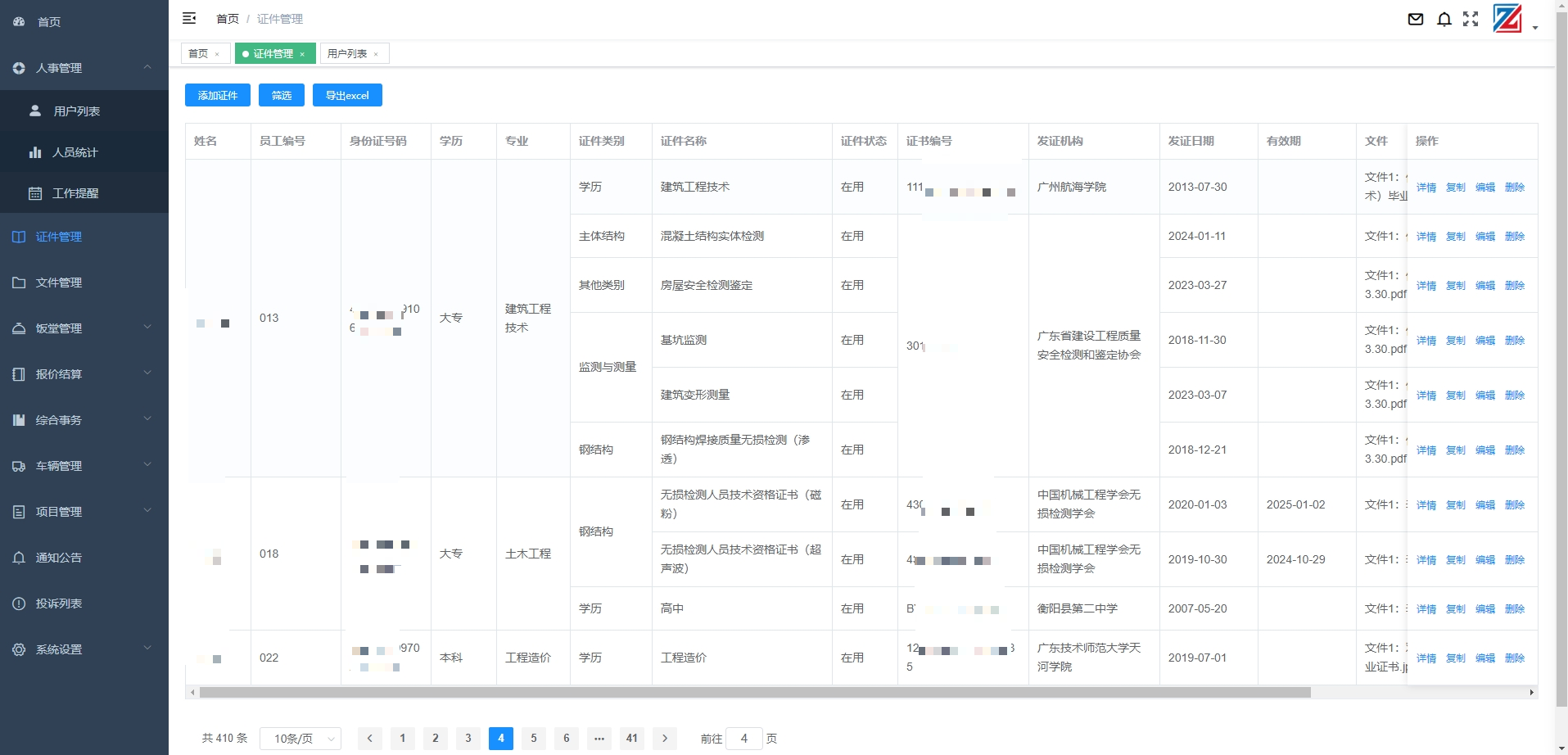Click the table horizontal scrollbar thumb
Viewport: 1568px width, 755px height.
(755, 692)
